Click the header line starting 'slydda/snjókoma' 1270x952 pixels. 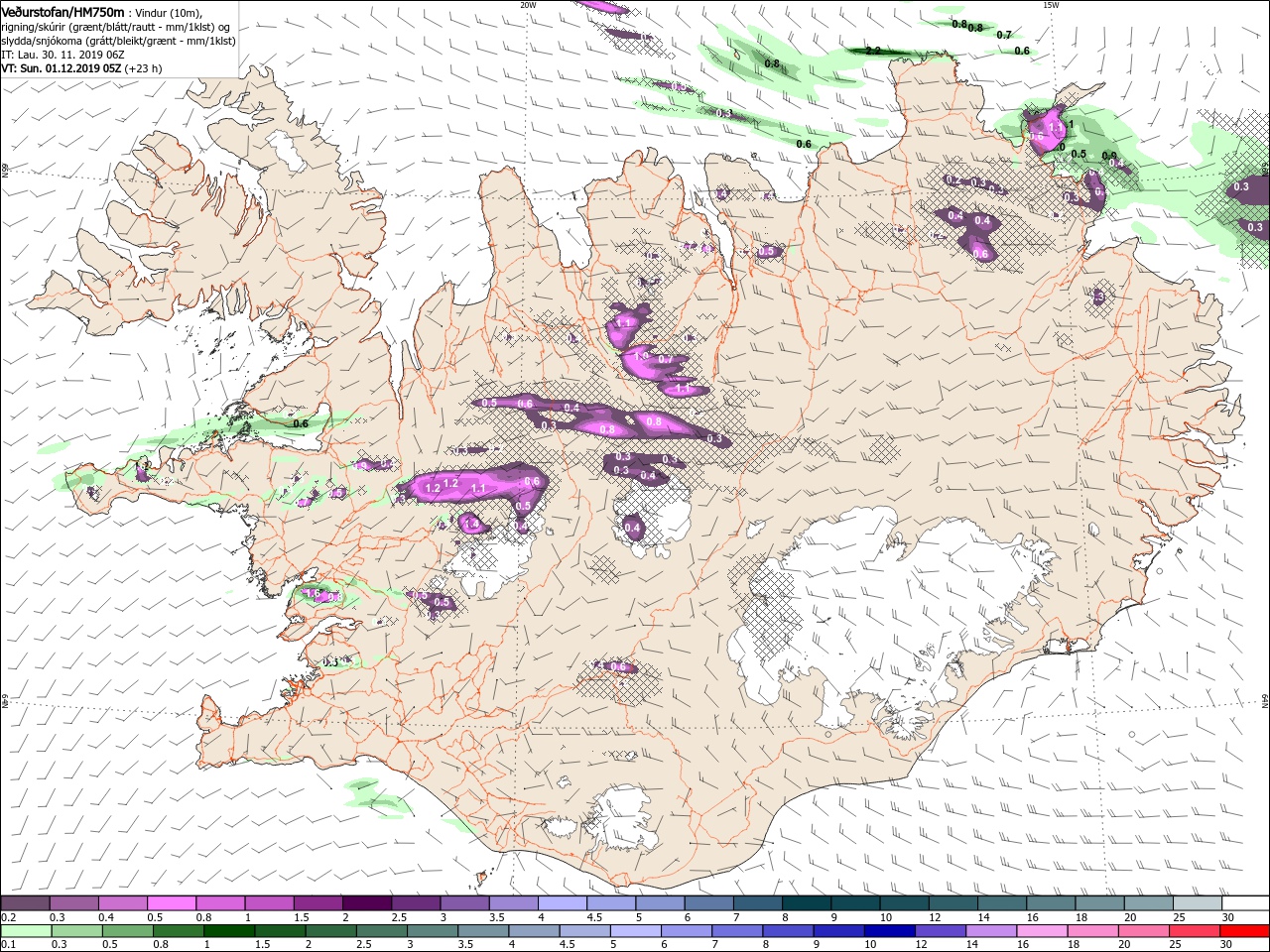[x=119, y=41]
